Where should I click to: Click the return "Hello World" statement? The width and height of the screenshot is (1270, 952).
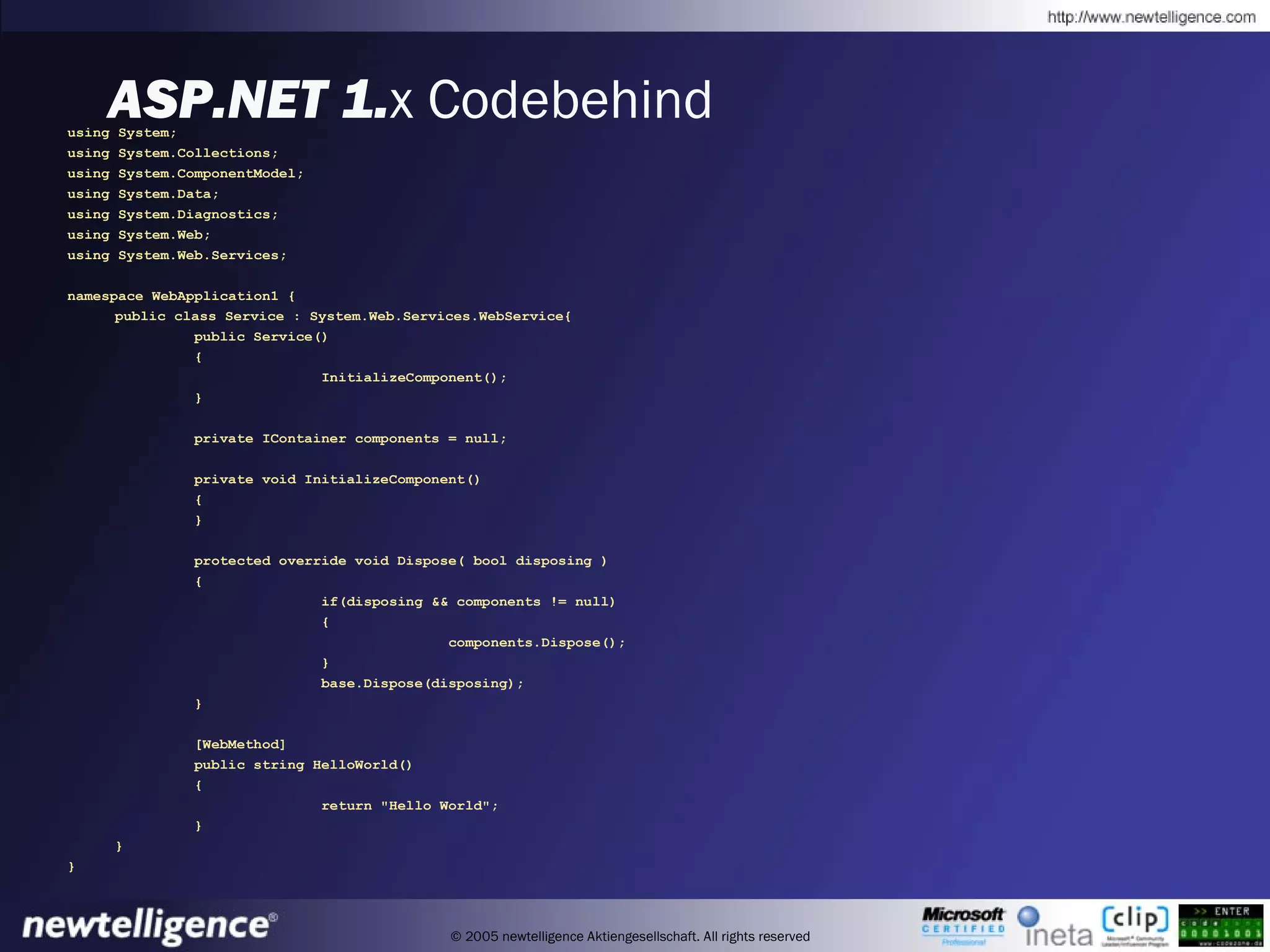409,806
